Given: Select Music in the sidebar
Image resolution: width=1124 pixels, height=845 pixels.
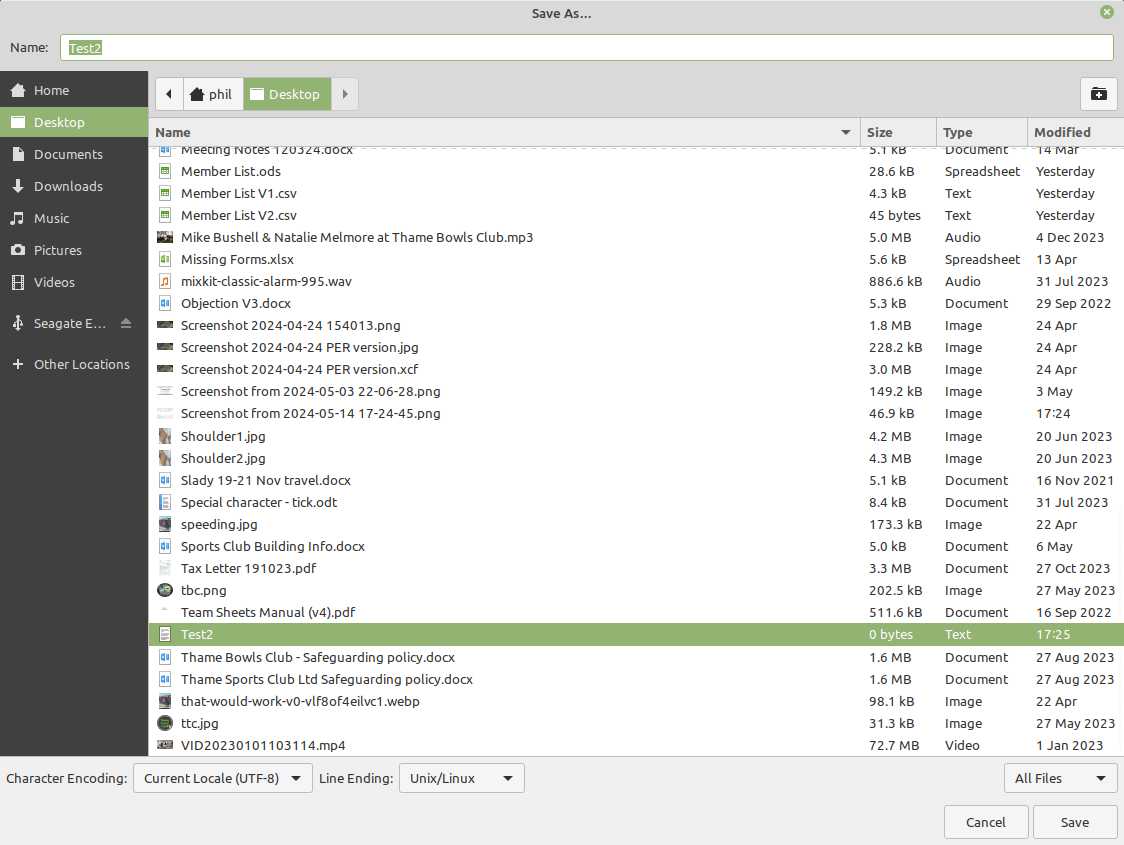Looking at the screenshot, I should tap(57, 218).
